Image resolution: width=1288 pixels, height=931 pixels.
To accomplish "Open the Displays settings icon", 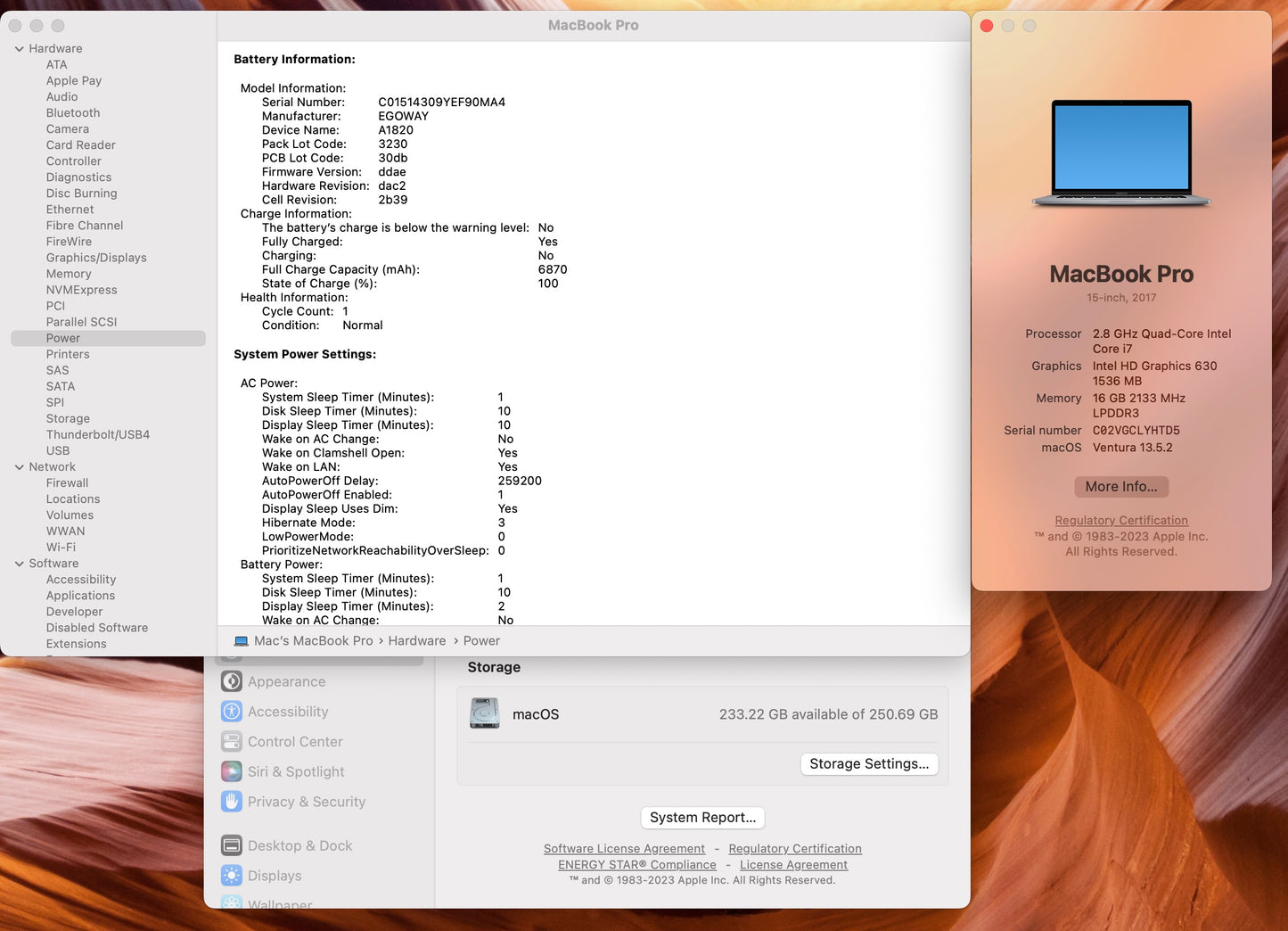I will [232, 876].
